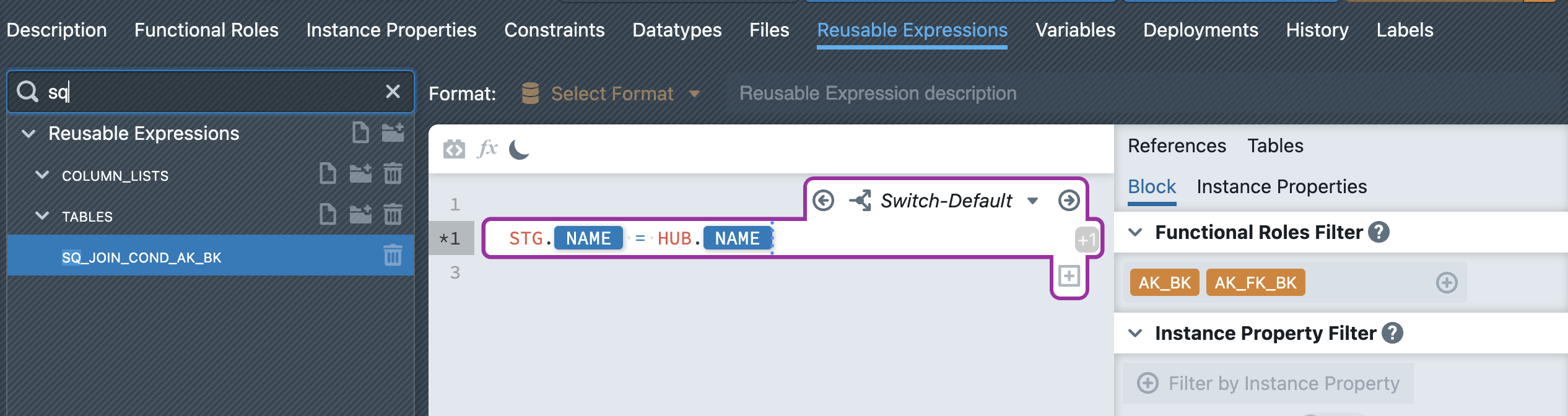The image size is (1568, 416).
Task: Click the fx function icon
Action: pos(488,149)
